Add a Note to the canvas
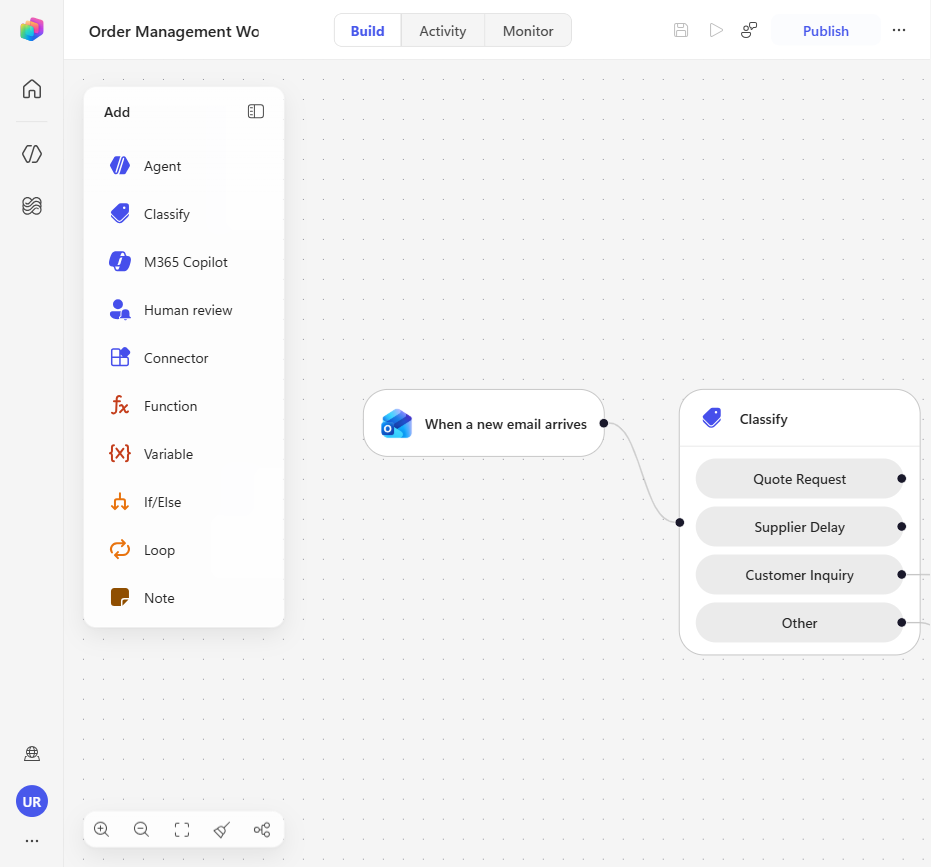931x867 pixels. pos(184,598)
